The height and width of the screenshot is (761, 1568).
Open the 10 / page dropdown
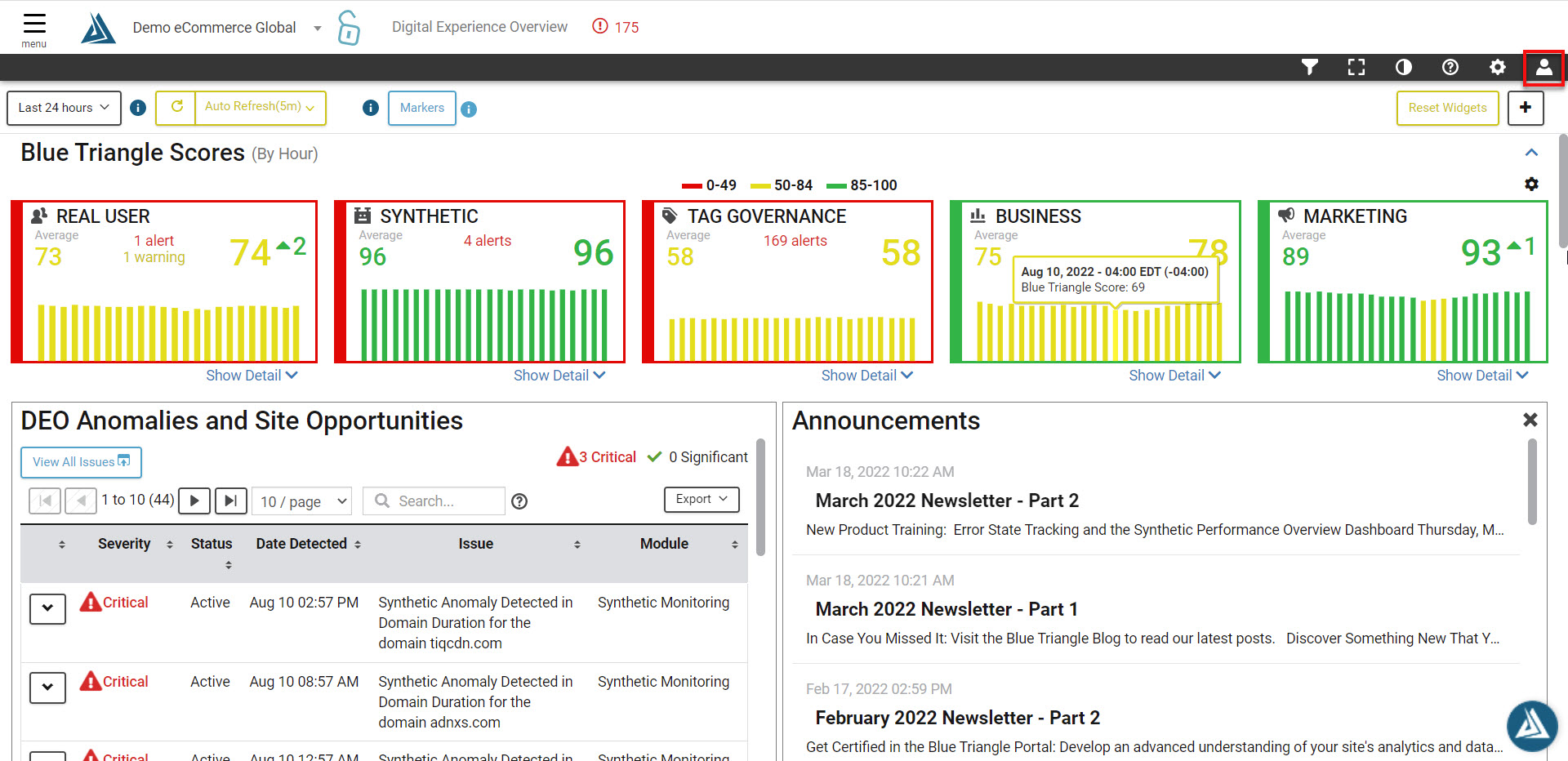[x=301, y=501]
